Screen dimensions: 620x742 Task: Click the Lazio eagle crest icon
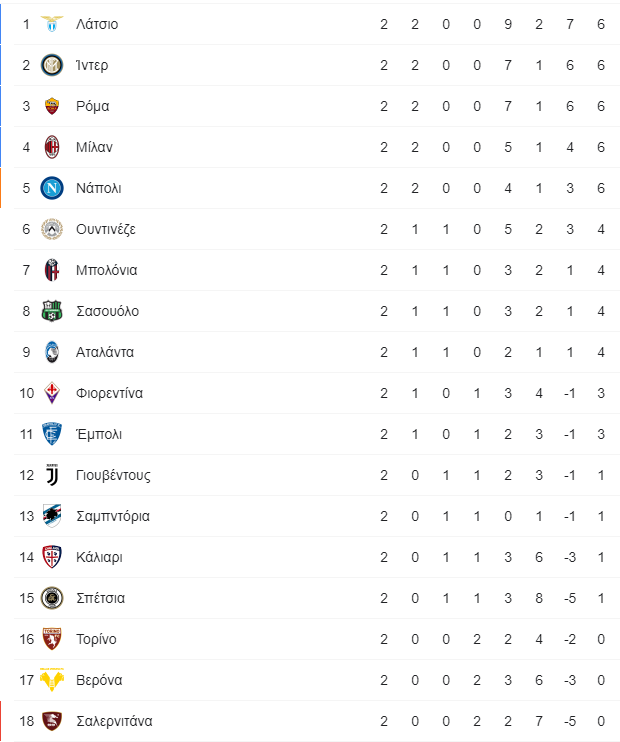click(x=52, y=24)
